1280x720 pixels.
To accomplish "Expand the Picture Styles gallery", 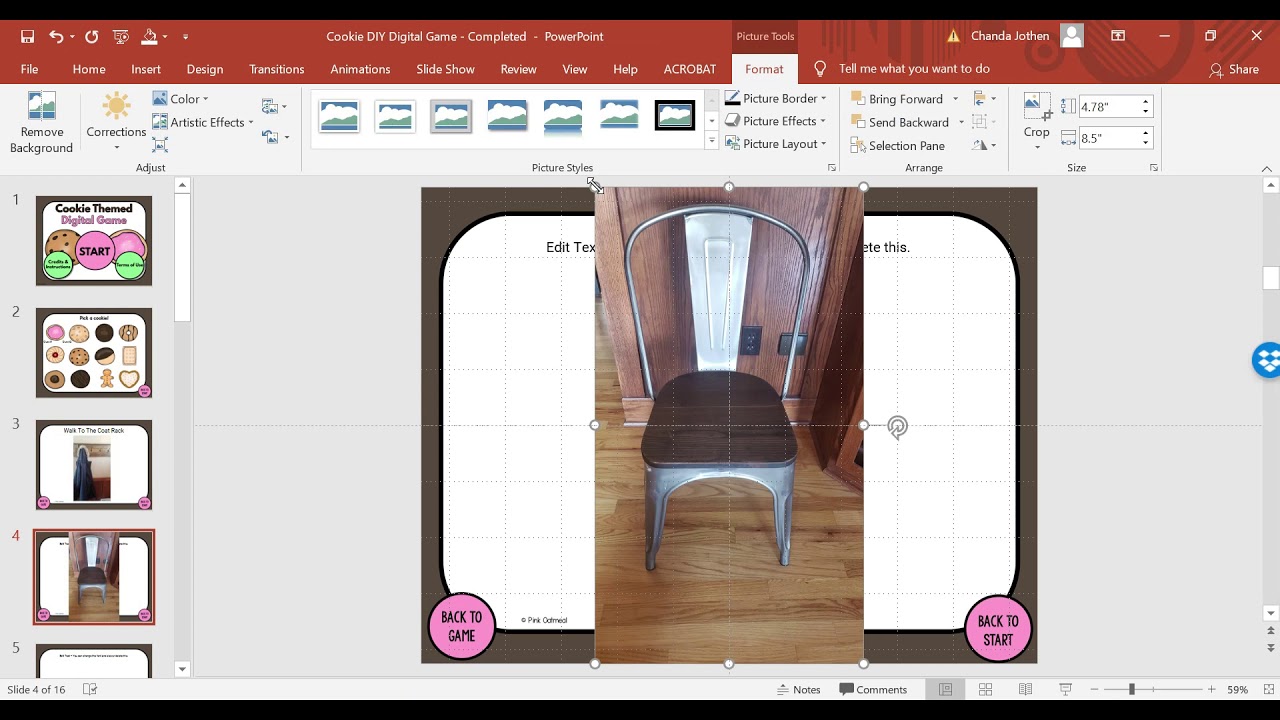I will click(712, 142).
